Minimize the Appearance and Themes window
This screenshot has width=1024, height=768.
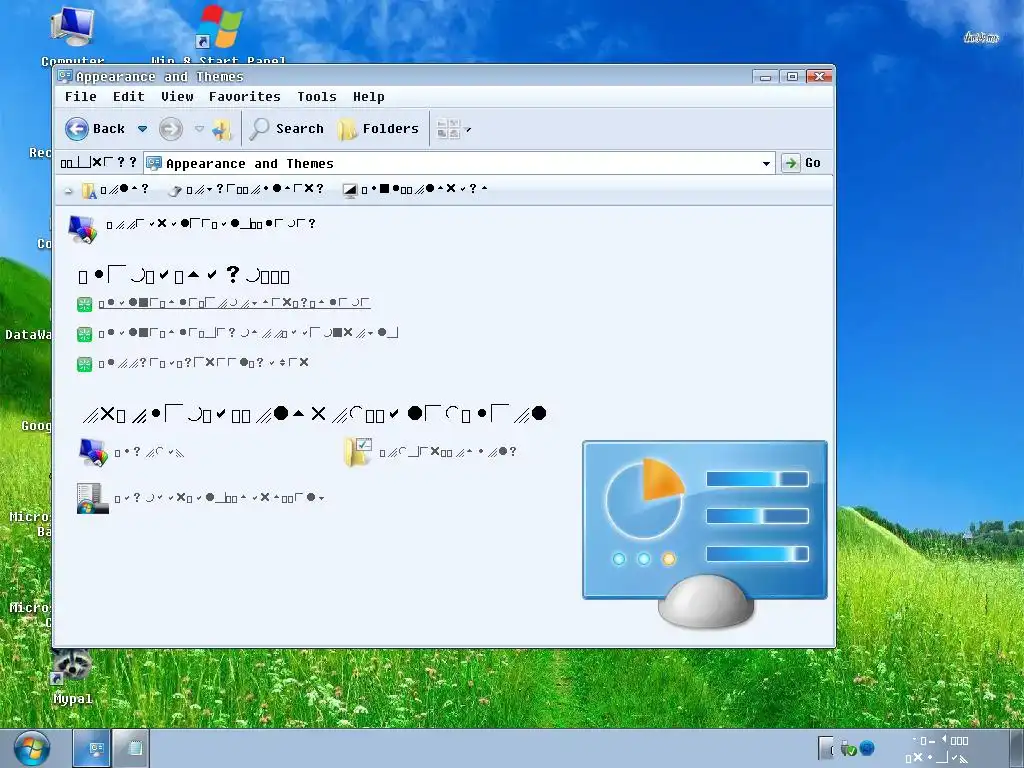(765, 76)
